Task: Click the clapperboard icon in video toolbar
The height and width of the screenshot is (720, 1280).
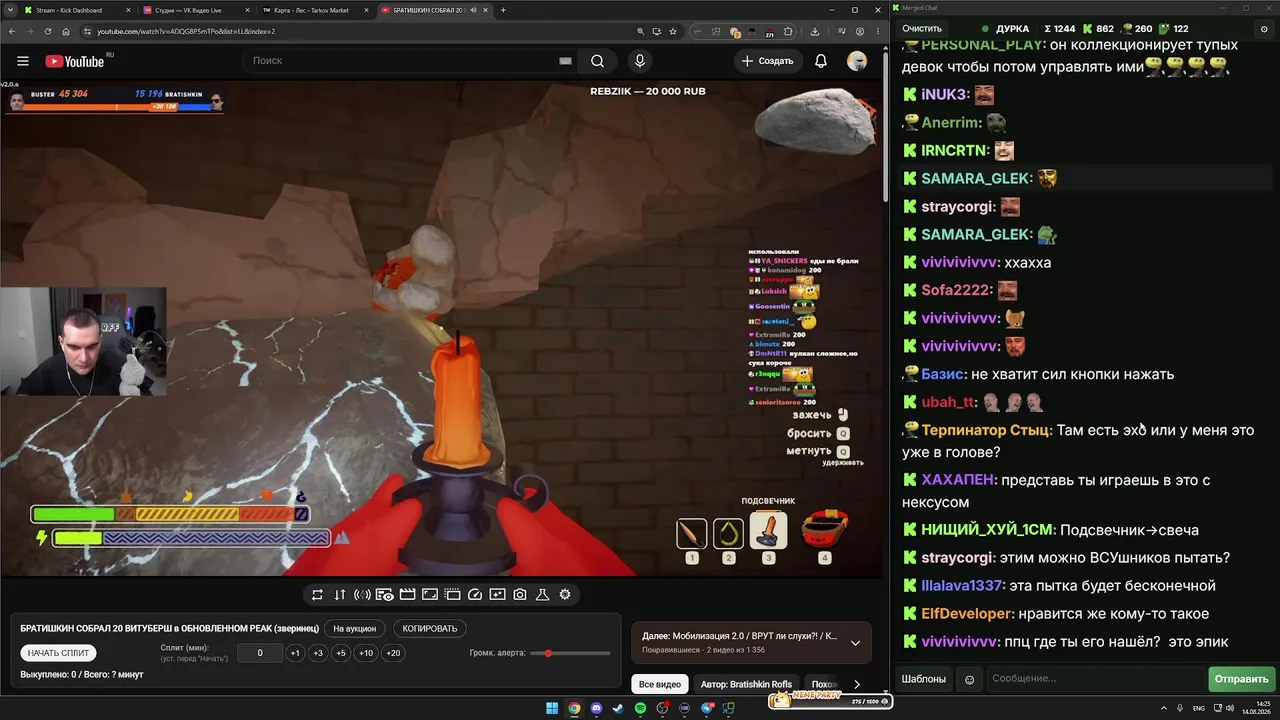Action: coord(407,594)
